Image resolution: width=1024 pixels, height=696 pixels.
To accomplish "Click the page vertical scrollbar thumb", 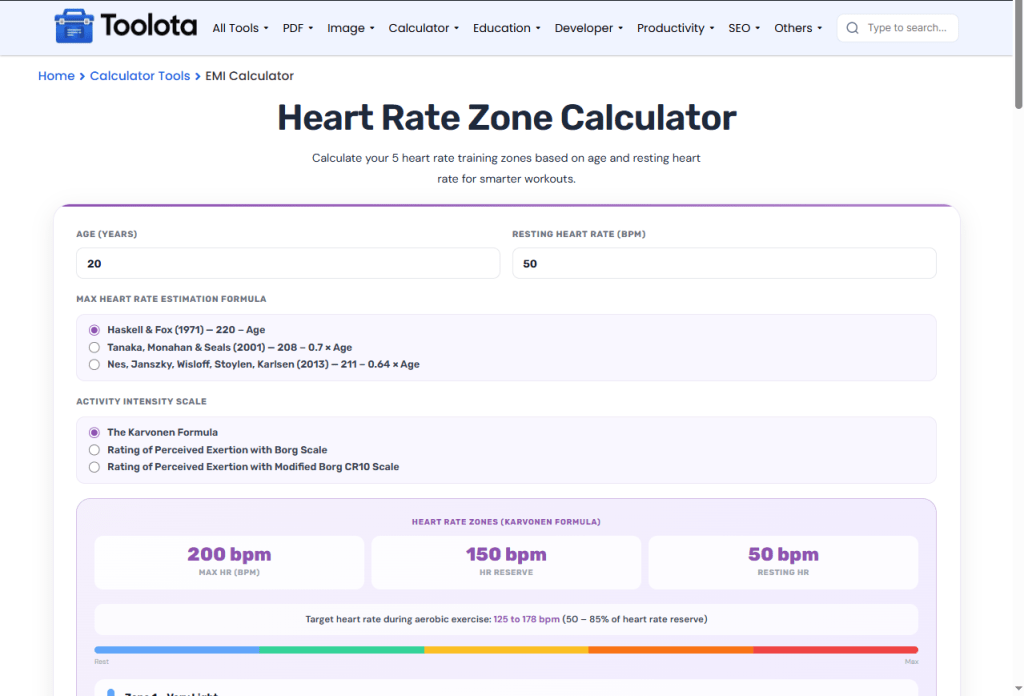I will pos(1018,55).
